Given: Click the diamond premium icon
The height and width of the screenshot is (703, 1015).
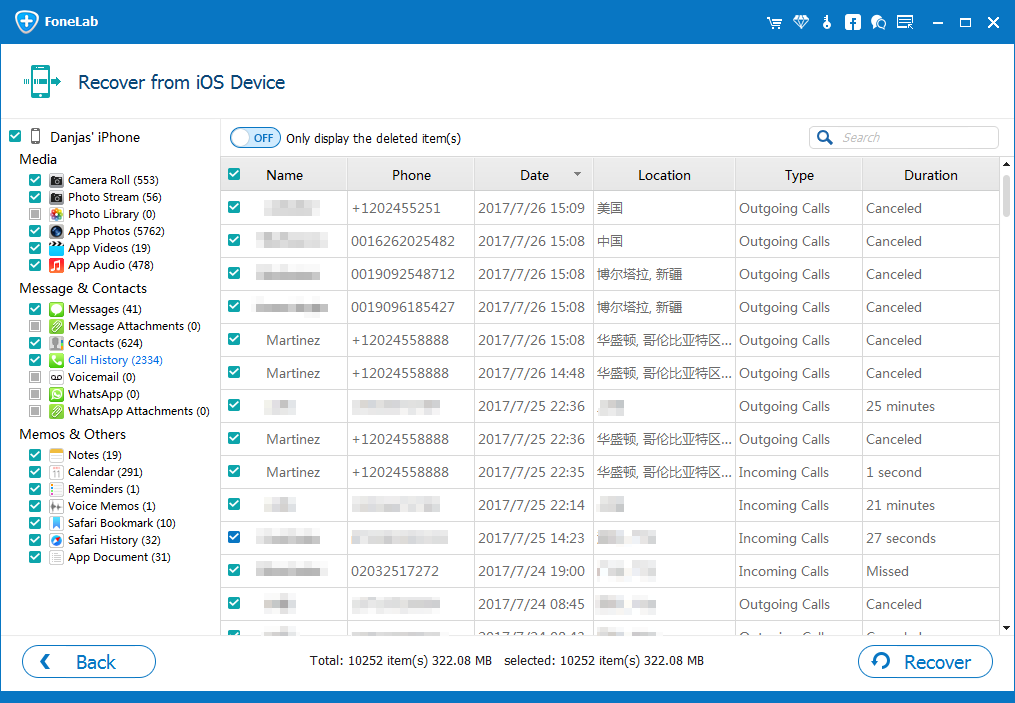Looking at the screenshot, I should (800, 22).
